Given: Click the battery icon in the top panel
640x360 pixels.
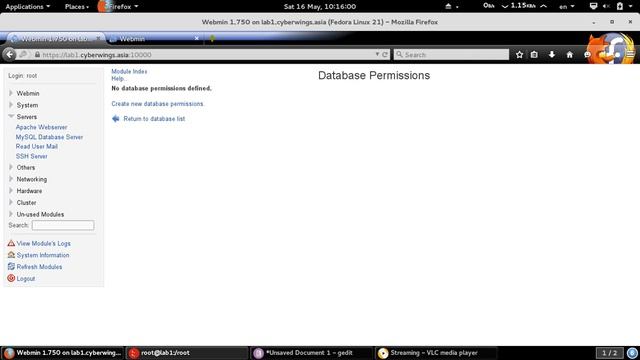Looking at the screenshot, I should tap(620, 6).
